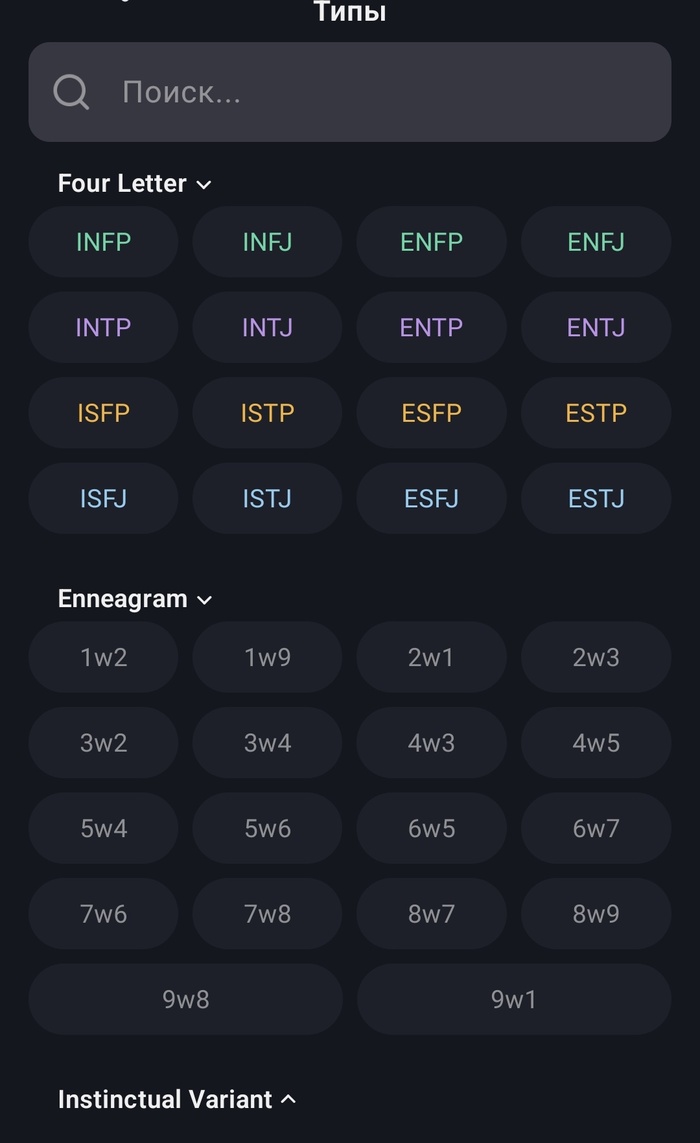The width and height of the screenshot is (700, 1143).
Task: Choose the INFJ personality chip
Action: [x=267, y=242]
